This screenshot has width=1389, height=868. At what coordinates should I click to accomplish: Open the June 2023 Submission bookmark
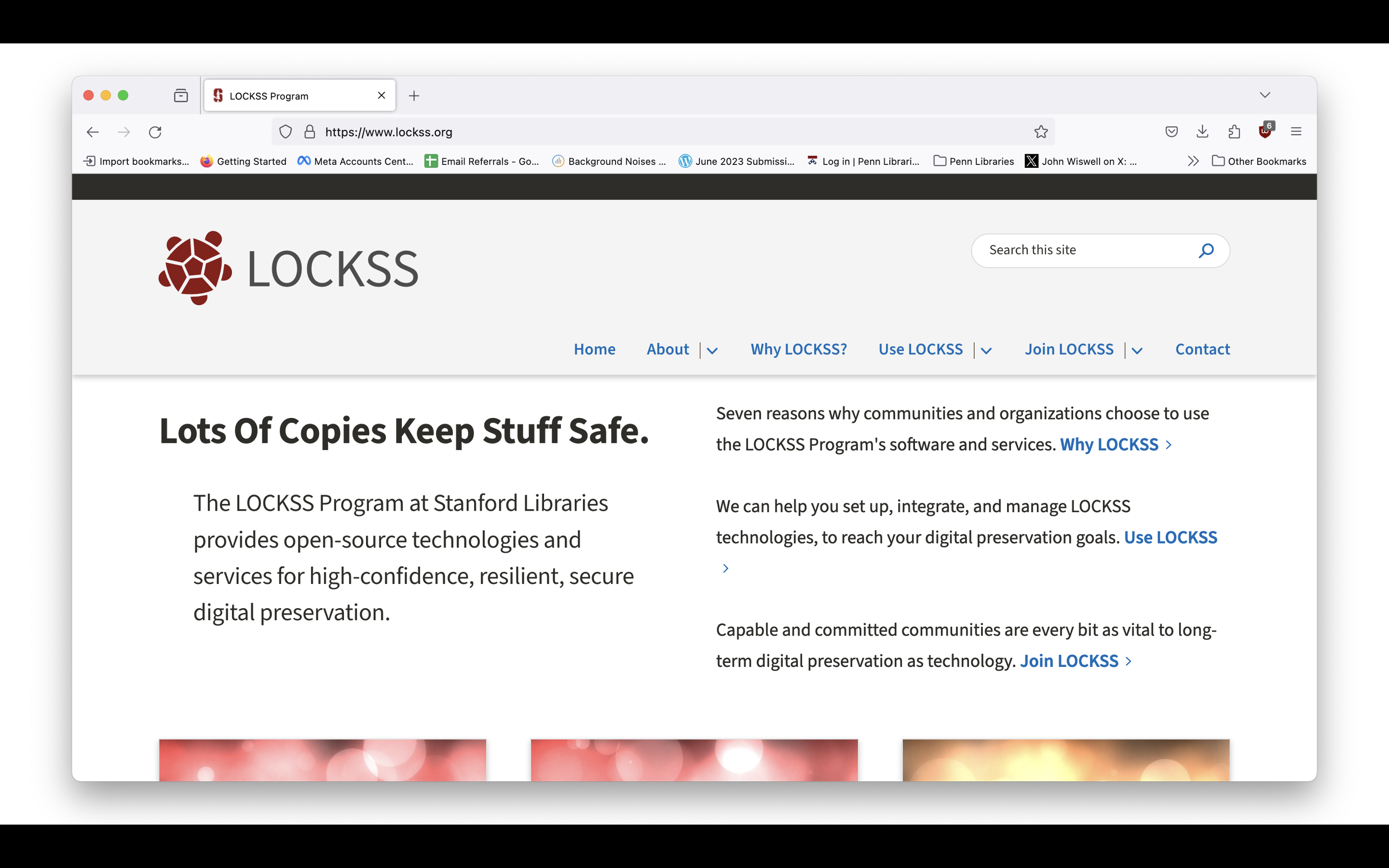pos(736,162)
